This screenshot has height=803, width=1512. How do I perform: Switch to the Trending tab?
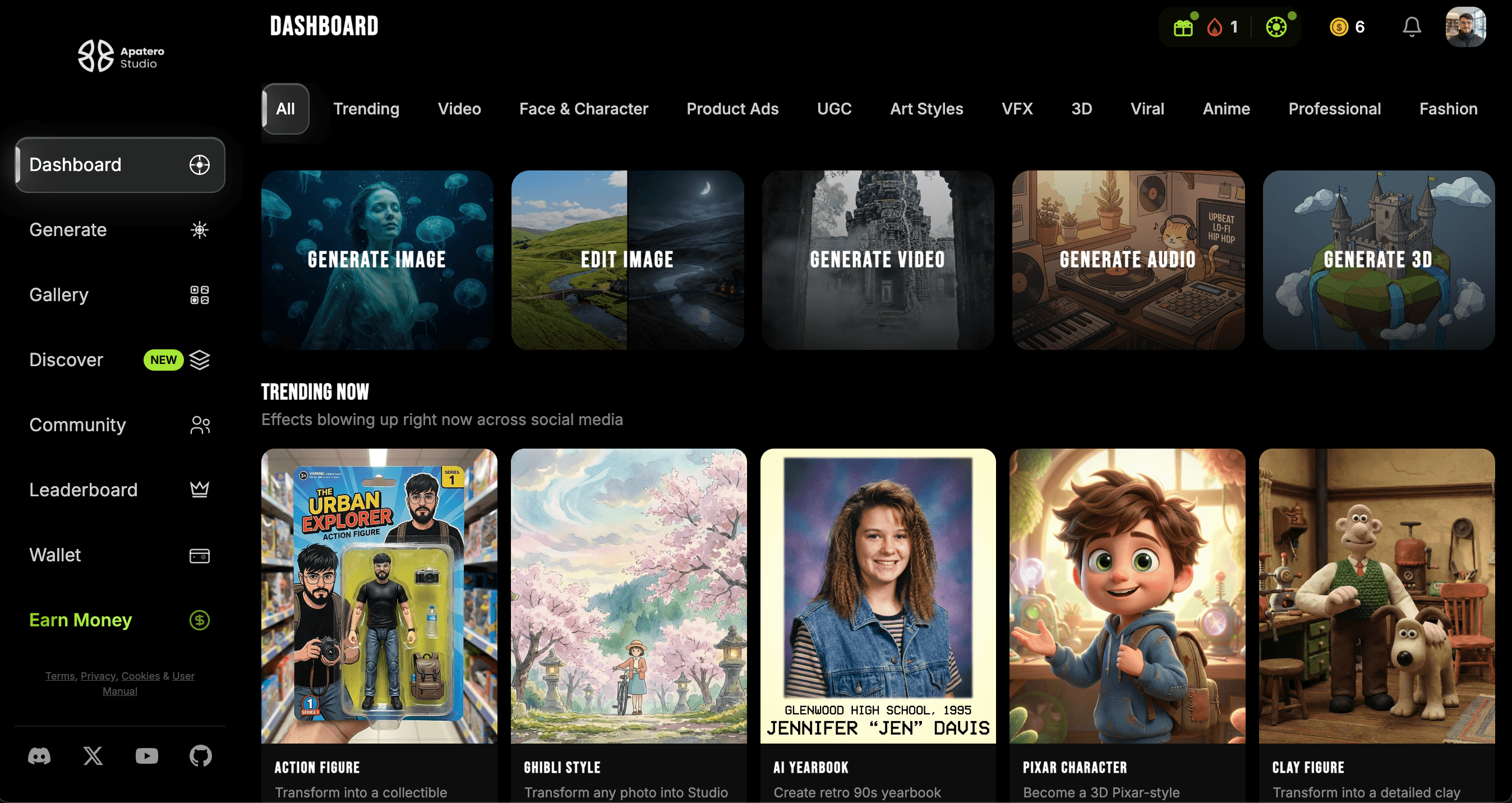tap(366, 109)
